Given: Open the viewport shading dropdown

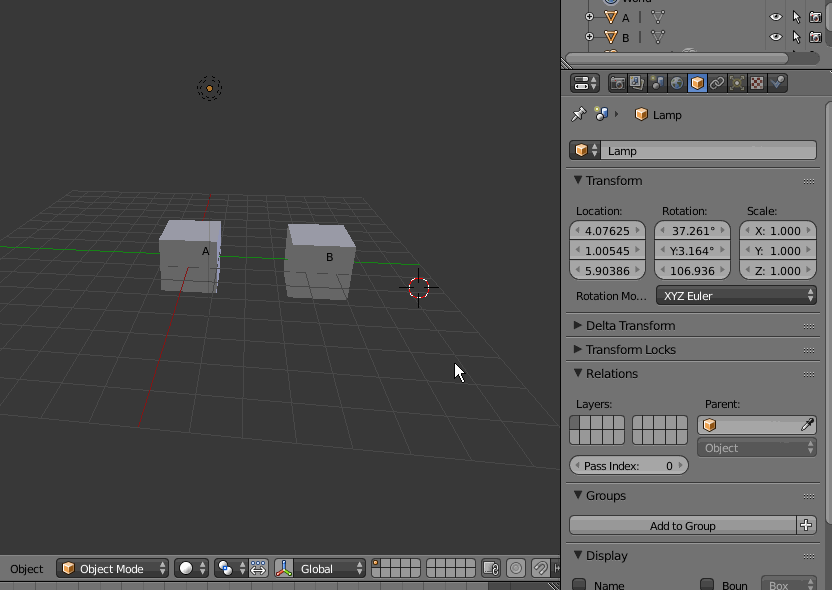Looking at the screenshot, I should (x=192, y=568).
